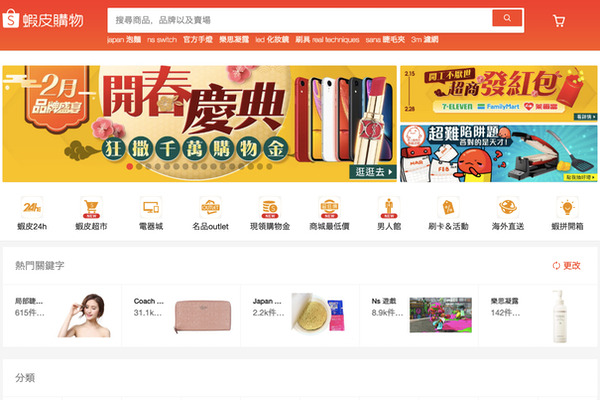The height and width of the screenshot is (400, 600).
Task: Click the Shopee 蝦皮購物 logo
Action: (x=43, y=20)
